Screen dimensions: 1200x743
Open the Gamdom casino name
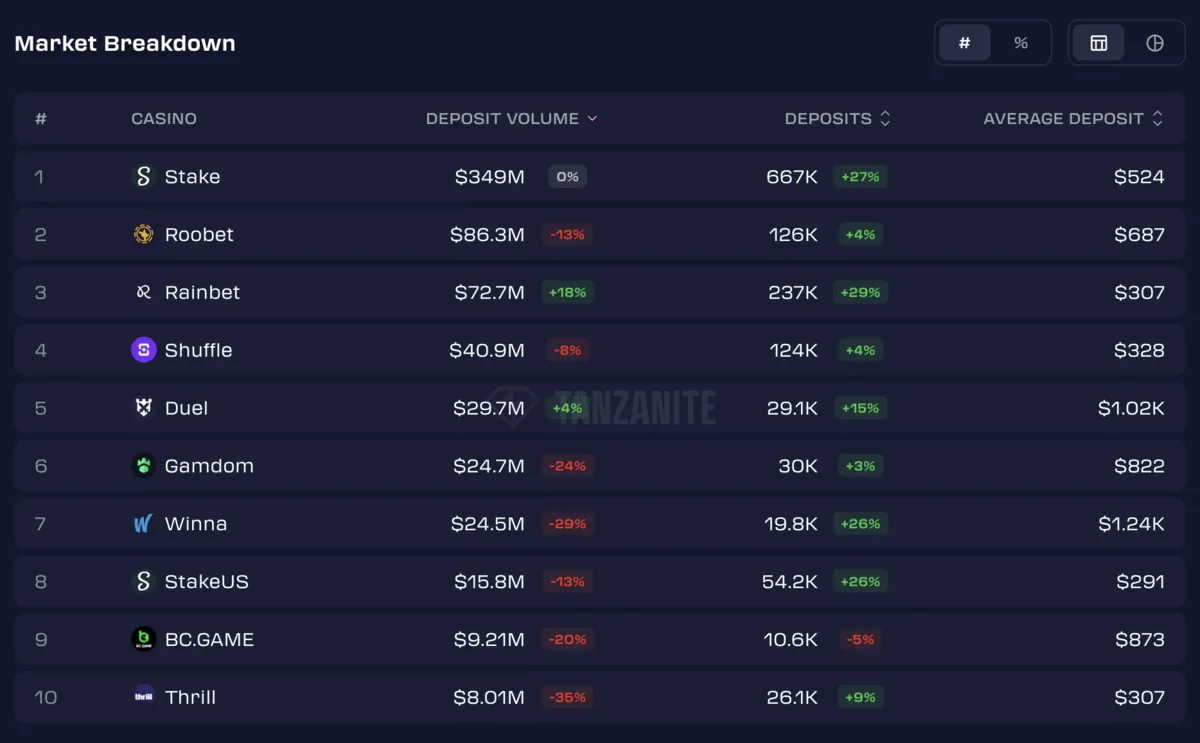click(209, 466)
